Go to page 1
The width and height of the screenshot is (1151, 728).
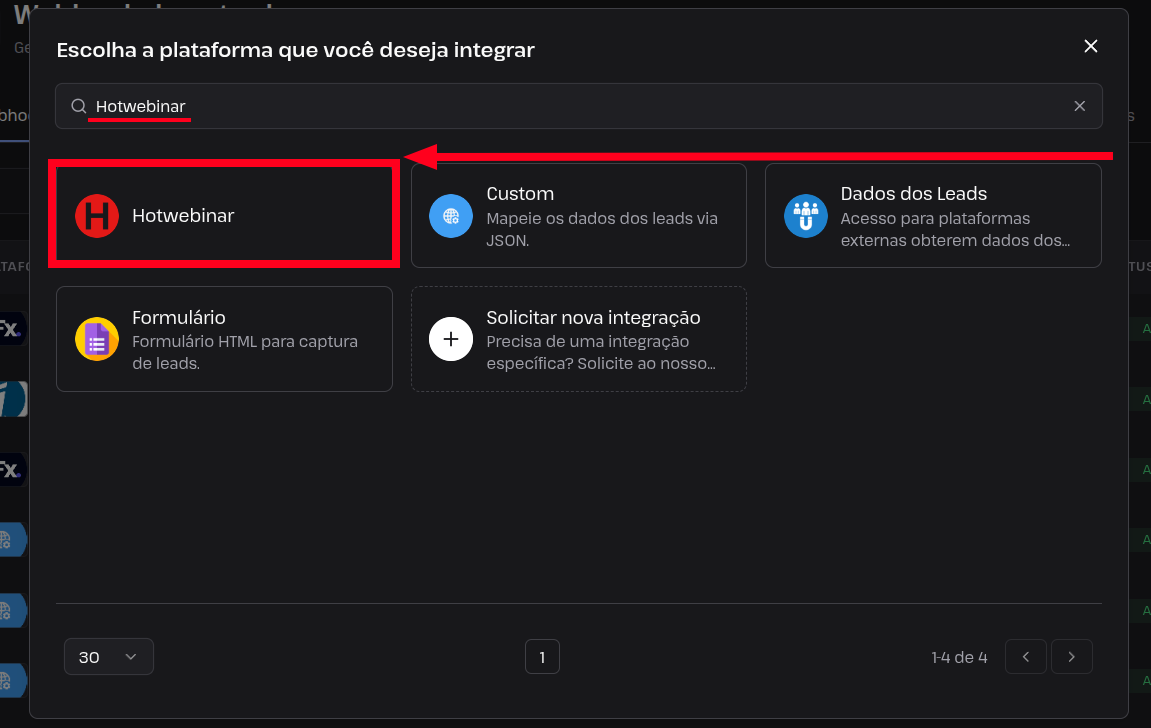click(542, 657)
